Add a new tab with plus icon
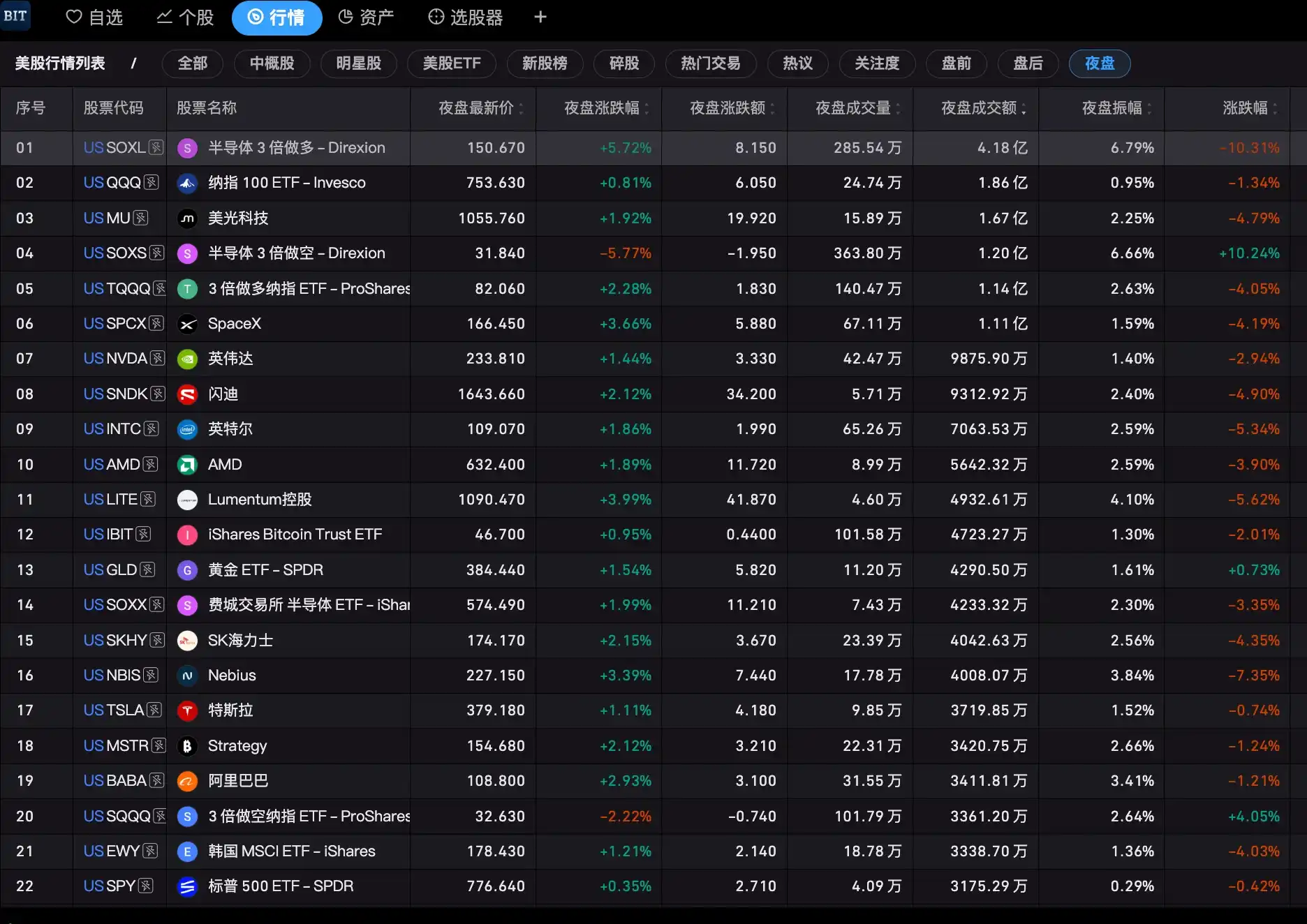Viewport: 1307px width, 924px height. tap(540, 17)
